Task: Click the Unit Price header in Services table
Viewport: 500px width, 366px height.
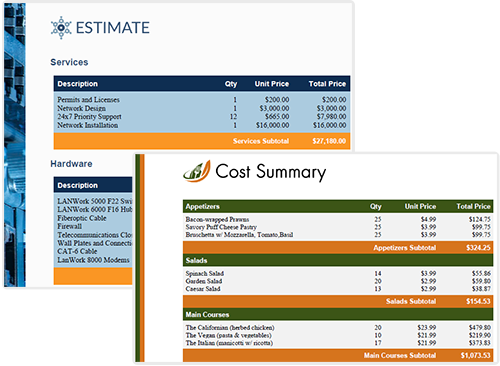Action: (272, 84)
